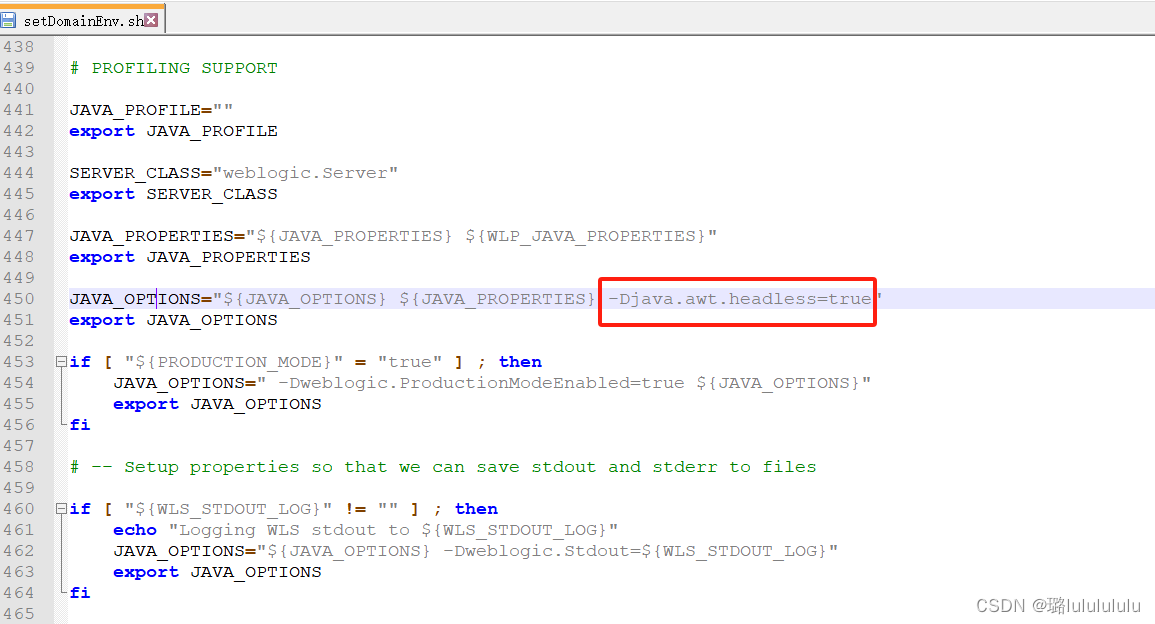Click fi keyword on line 464
This screenshot has width=1155, height=624.
(x=80, y=593)
